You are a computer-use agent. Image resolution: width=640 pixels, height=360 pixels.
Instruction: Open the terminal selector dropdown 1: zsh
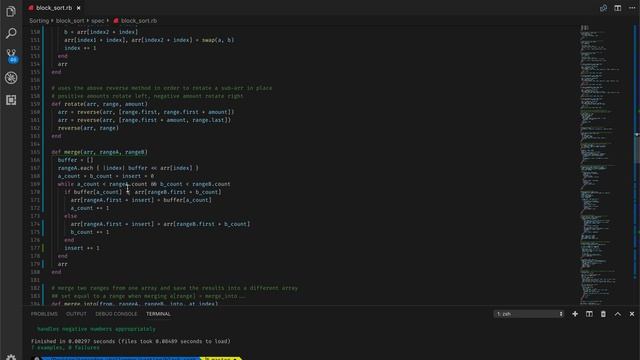tap(529, 314)
